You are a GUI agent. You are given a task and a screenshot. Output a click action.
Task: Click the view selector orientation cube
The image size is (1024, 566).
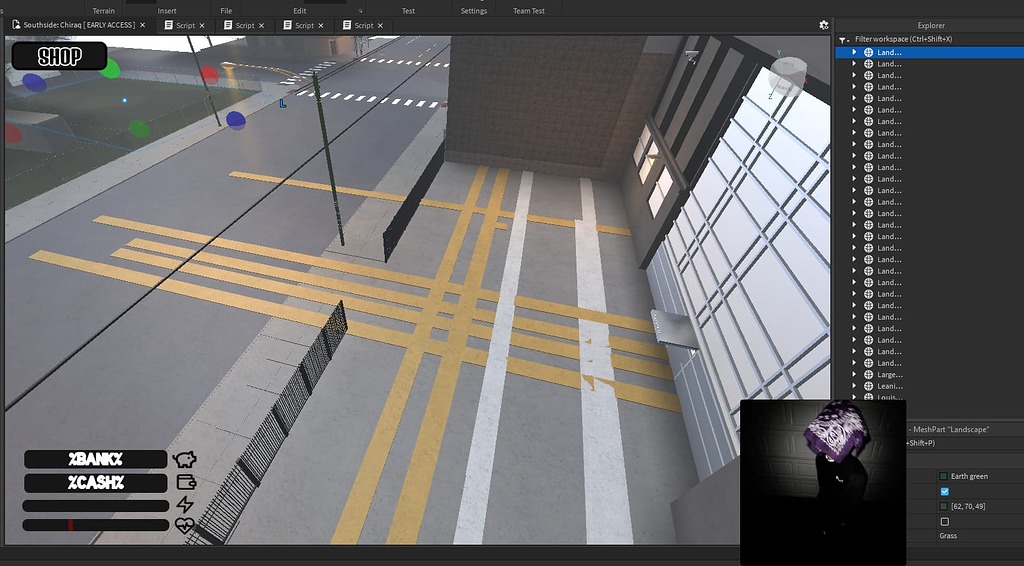coord(787,76)
